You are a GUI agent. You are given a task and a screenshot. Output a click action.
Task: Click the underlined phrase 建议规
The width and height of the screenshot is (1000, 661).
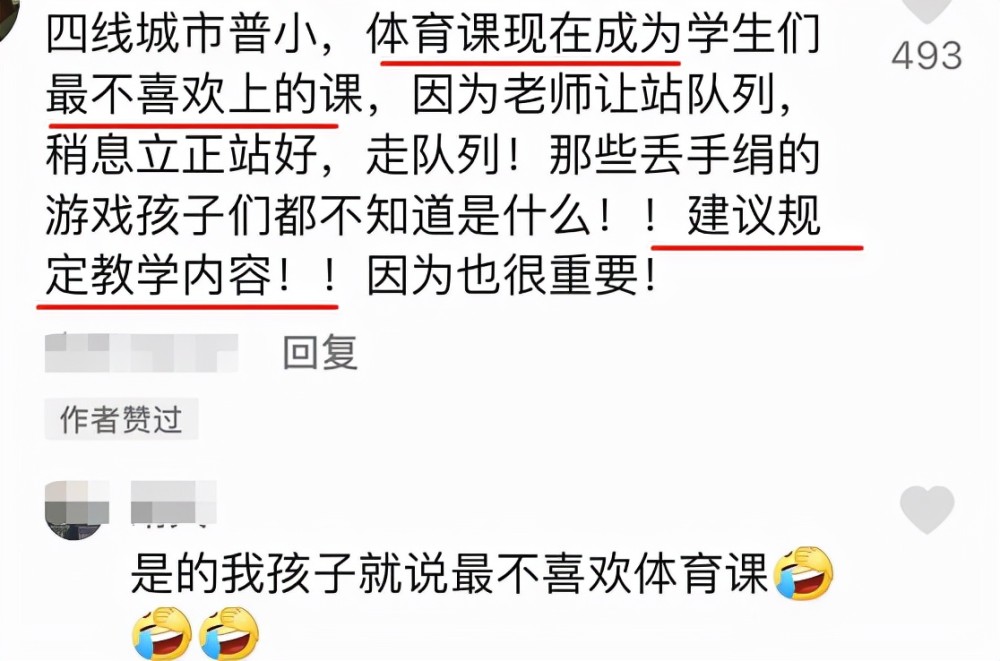point(753,216)
